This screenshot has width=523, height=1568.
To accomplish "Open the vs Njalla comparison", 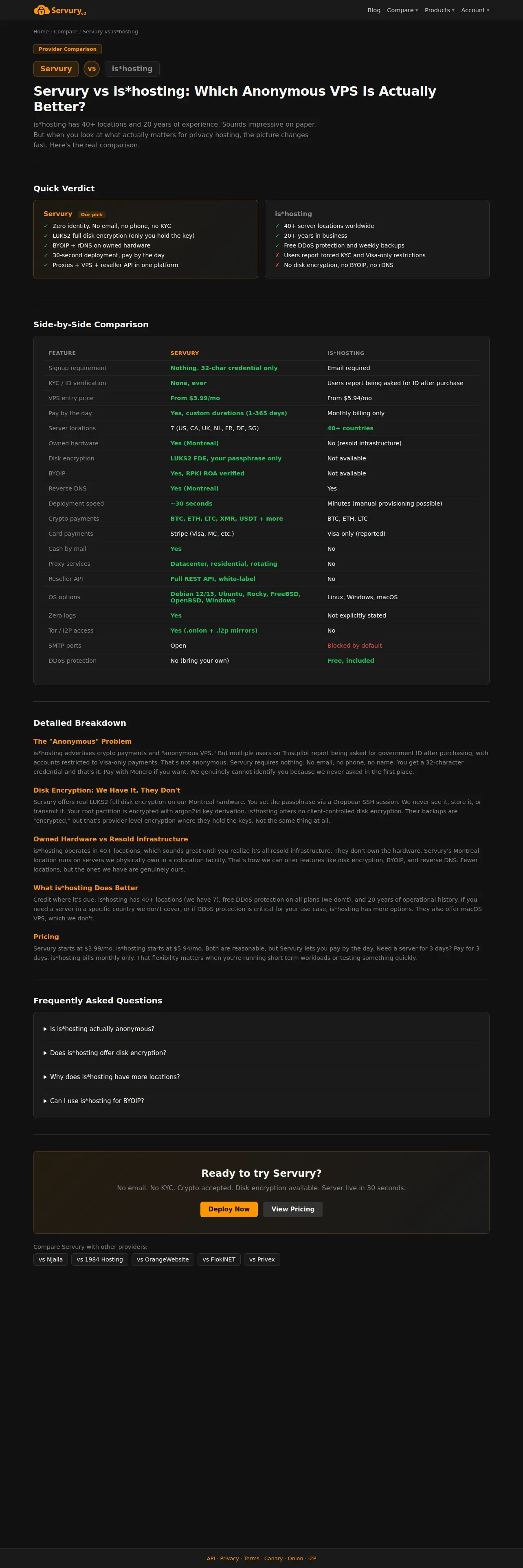I will pyautogui.click(x=51, y=1259).
